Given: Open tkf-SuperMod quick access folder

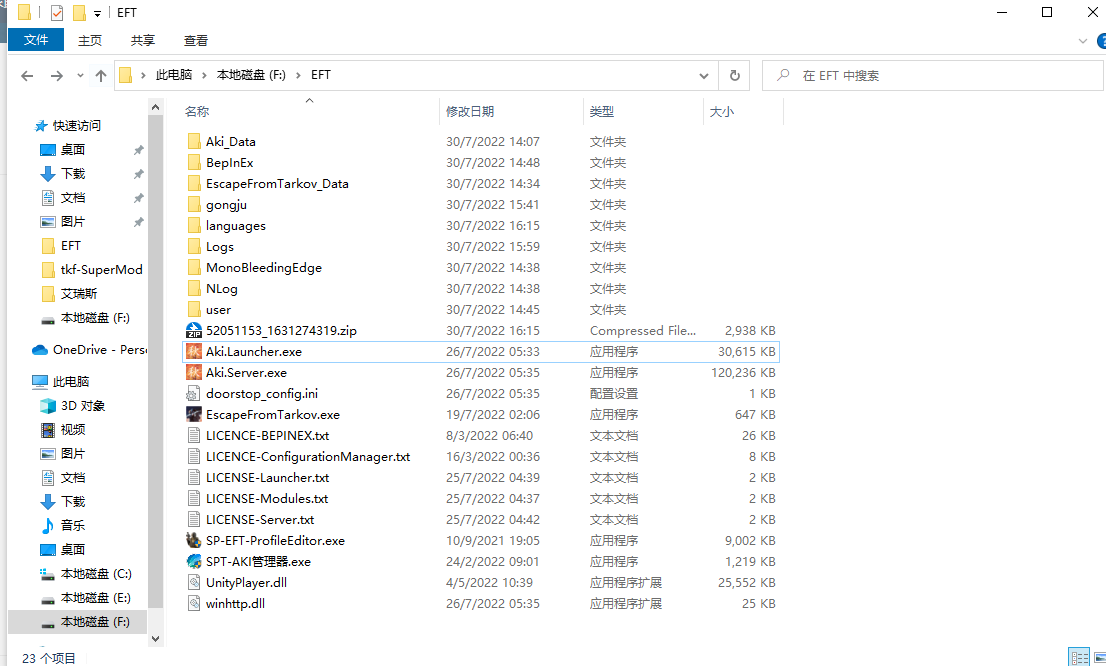Looking at the screenshot, I should point(102,270).
